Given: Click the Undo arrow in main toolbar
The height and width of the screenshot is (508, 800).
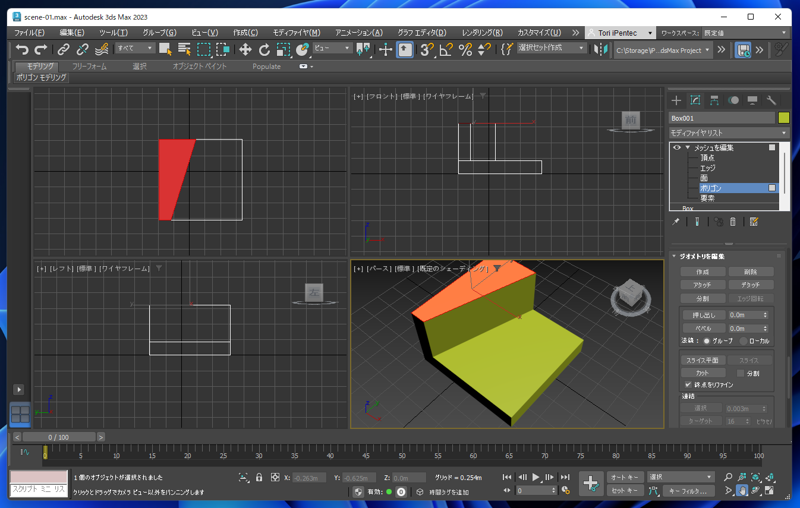Looking at the screenshot, I should point(22,49).
